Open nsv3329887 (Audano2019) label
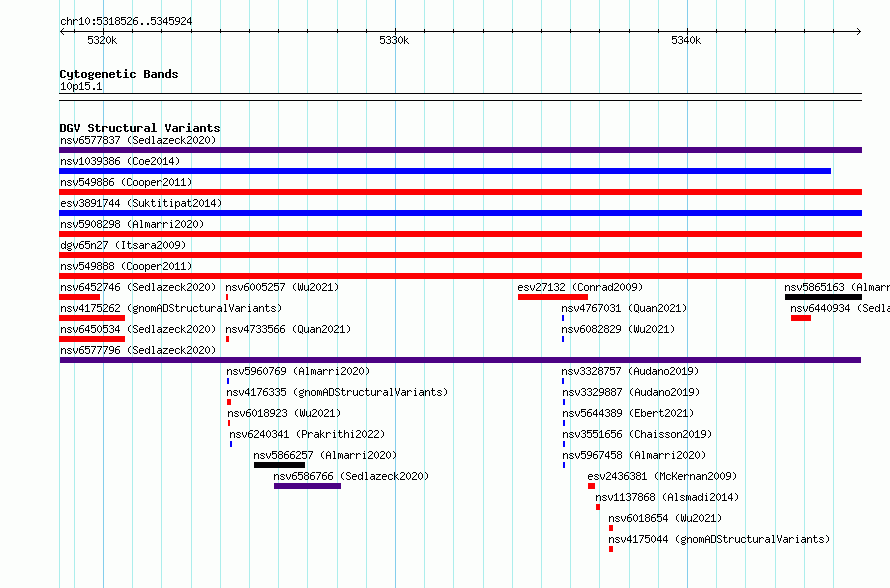Viewport: 890px width, 588px height. click(631, 392)
